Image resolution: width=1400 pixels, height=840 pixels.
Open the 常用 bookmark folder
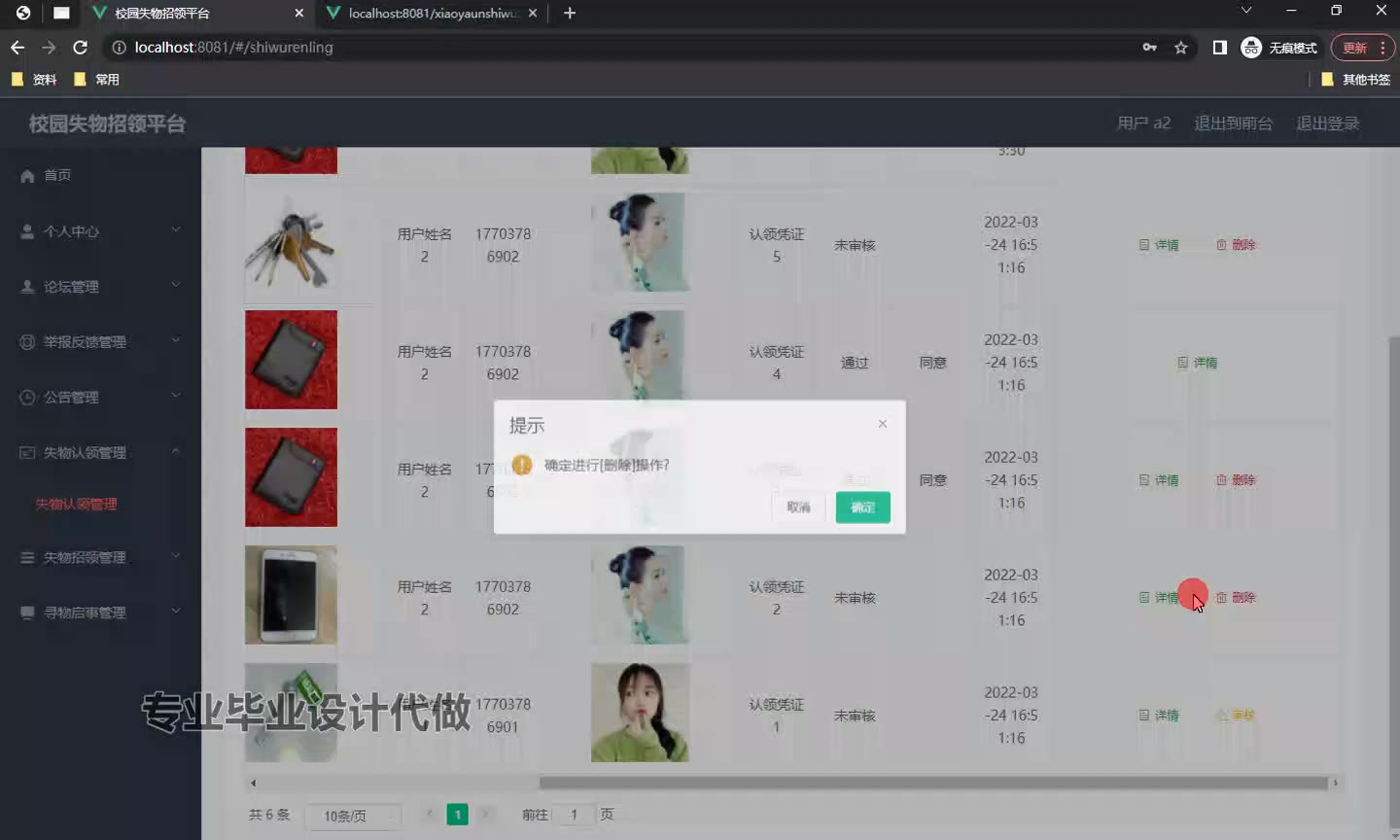click(96, 80)
